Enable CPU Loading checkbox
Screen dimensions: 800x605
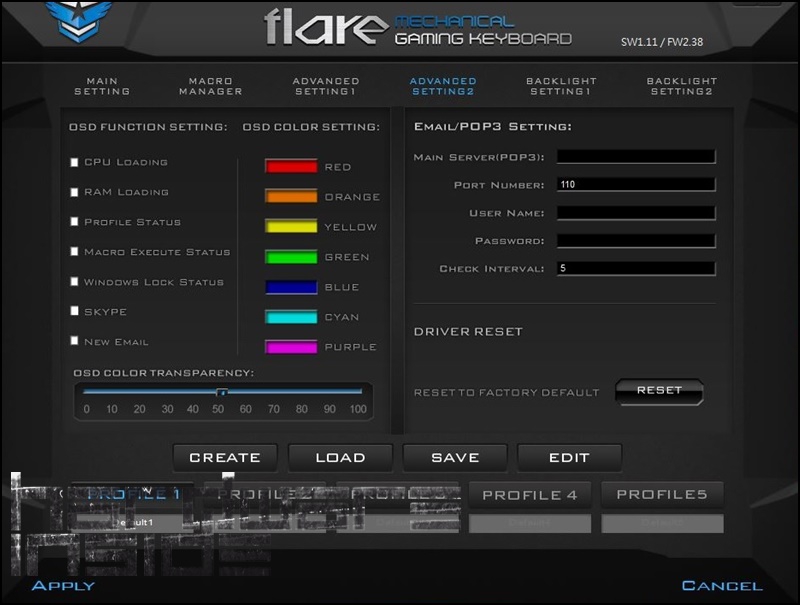click(x=74, y=162)
